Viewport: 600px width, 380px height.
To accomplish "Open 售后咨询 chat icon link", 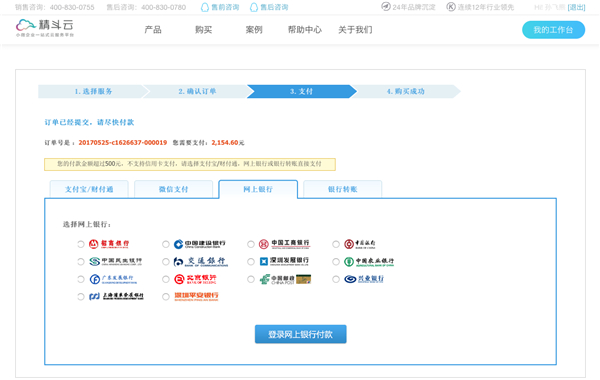I will tap(269, 7).
